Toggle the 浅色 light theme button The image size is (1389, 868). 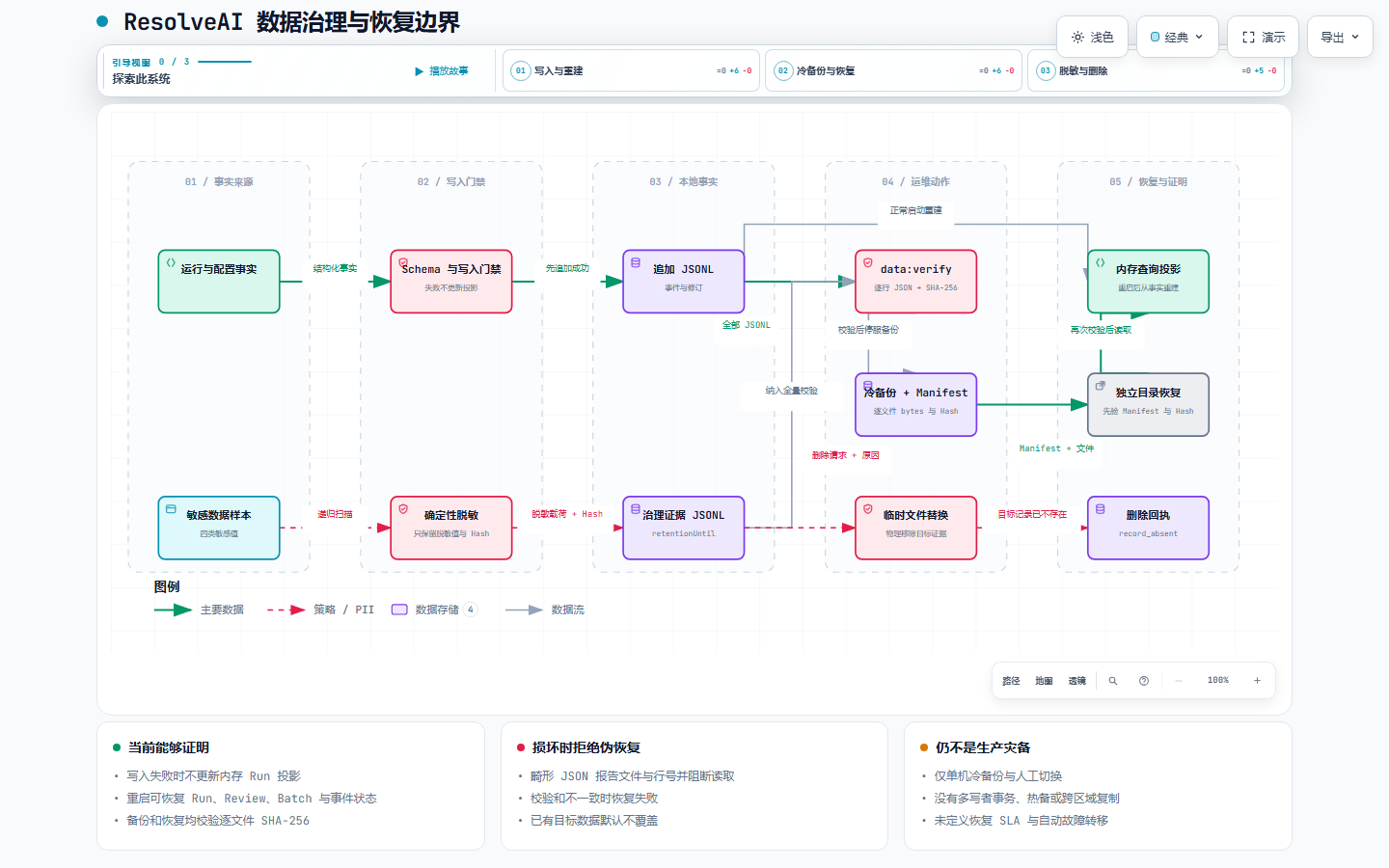pos(1092,37)
